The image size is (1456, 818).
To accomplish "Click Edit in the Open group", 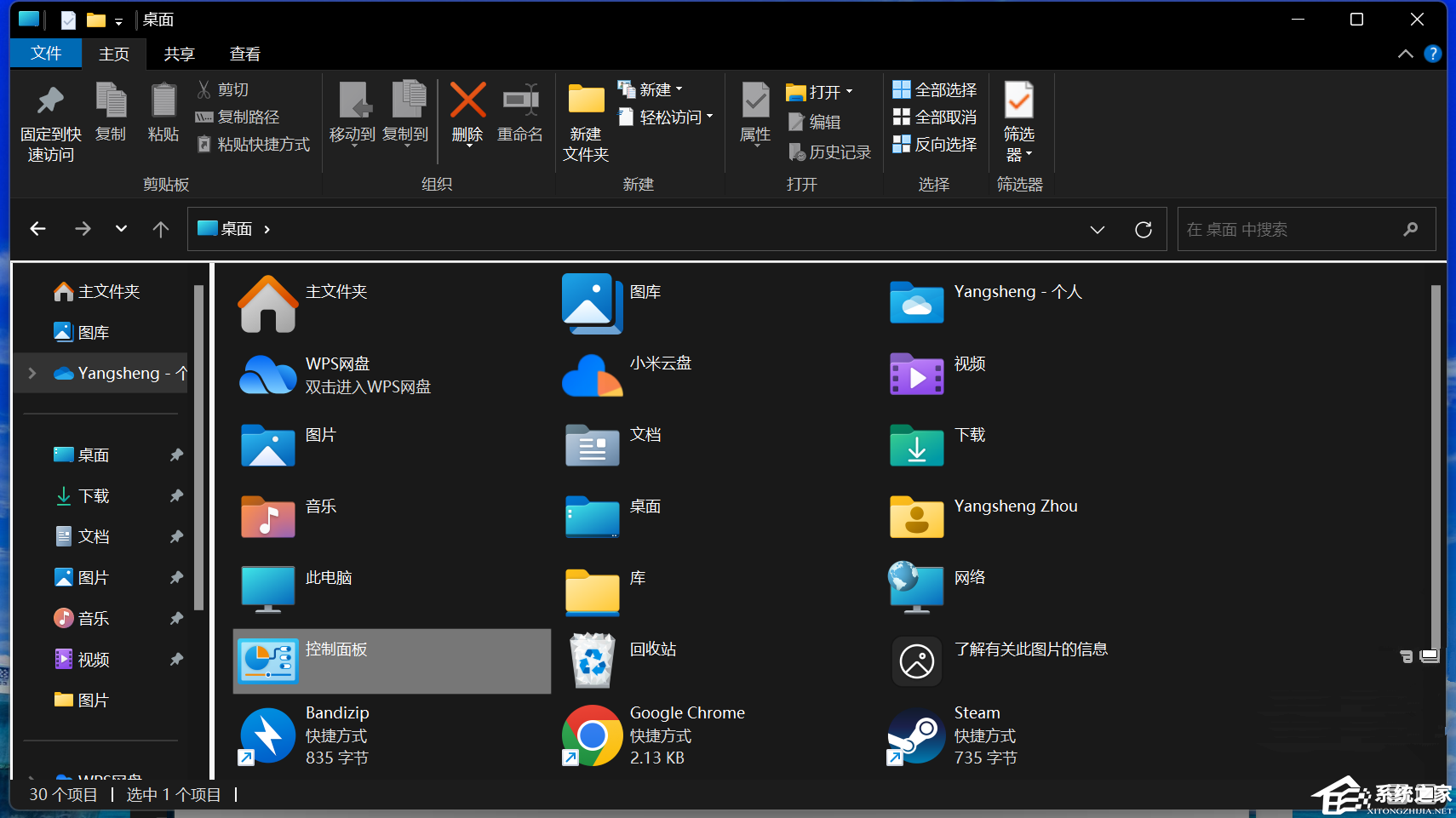I will [x=815, y=122].
